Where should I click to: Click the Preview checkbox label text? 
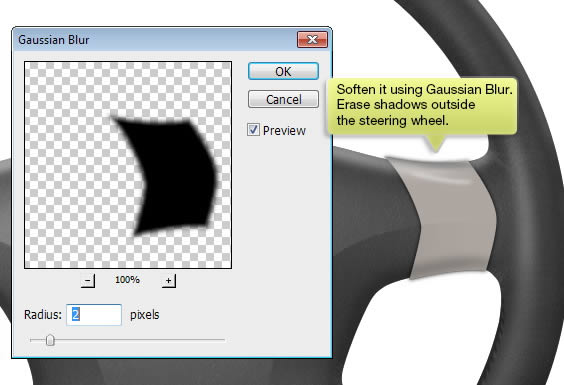tap(284, 130)
